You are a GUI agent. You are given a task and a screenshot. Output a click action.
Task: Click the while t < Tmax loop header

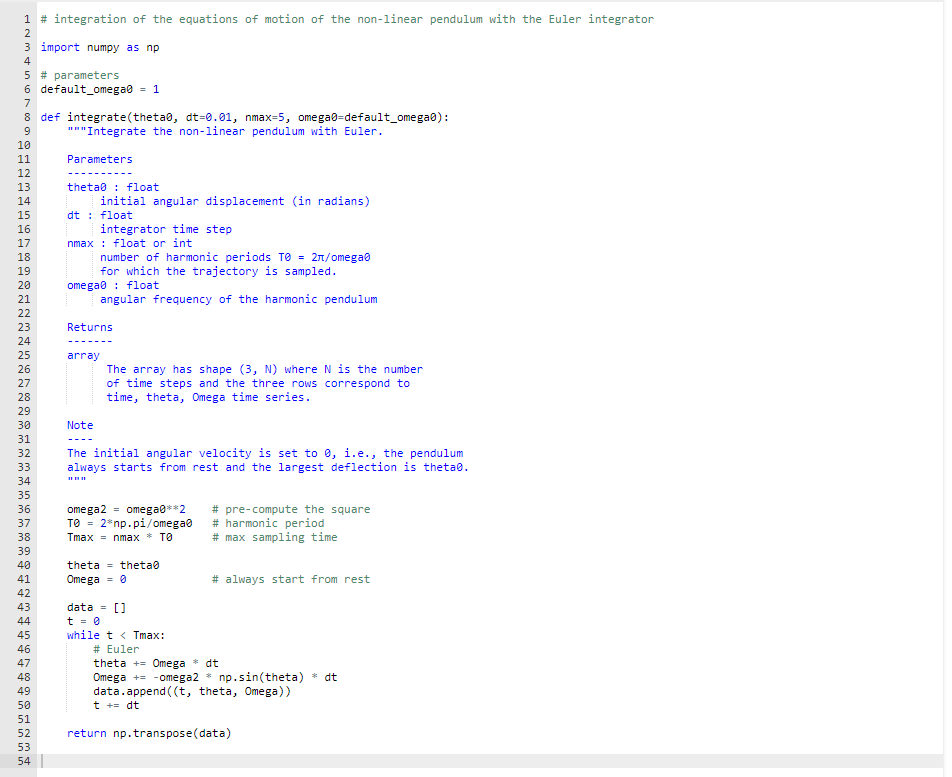click(x=115, y=635)
